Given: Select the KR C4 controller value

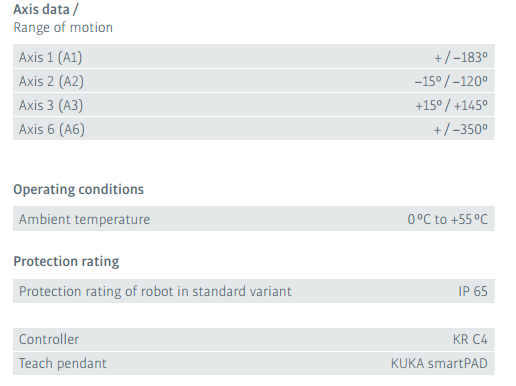Looking at the screenshot, I should (x=470, y=339).
